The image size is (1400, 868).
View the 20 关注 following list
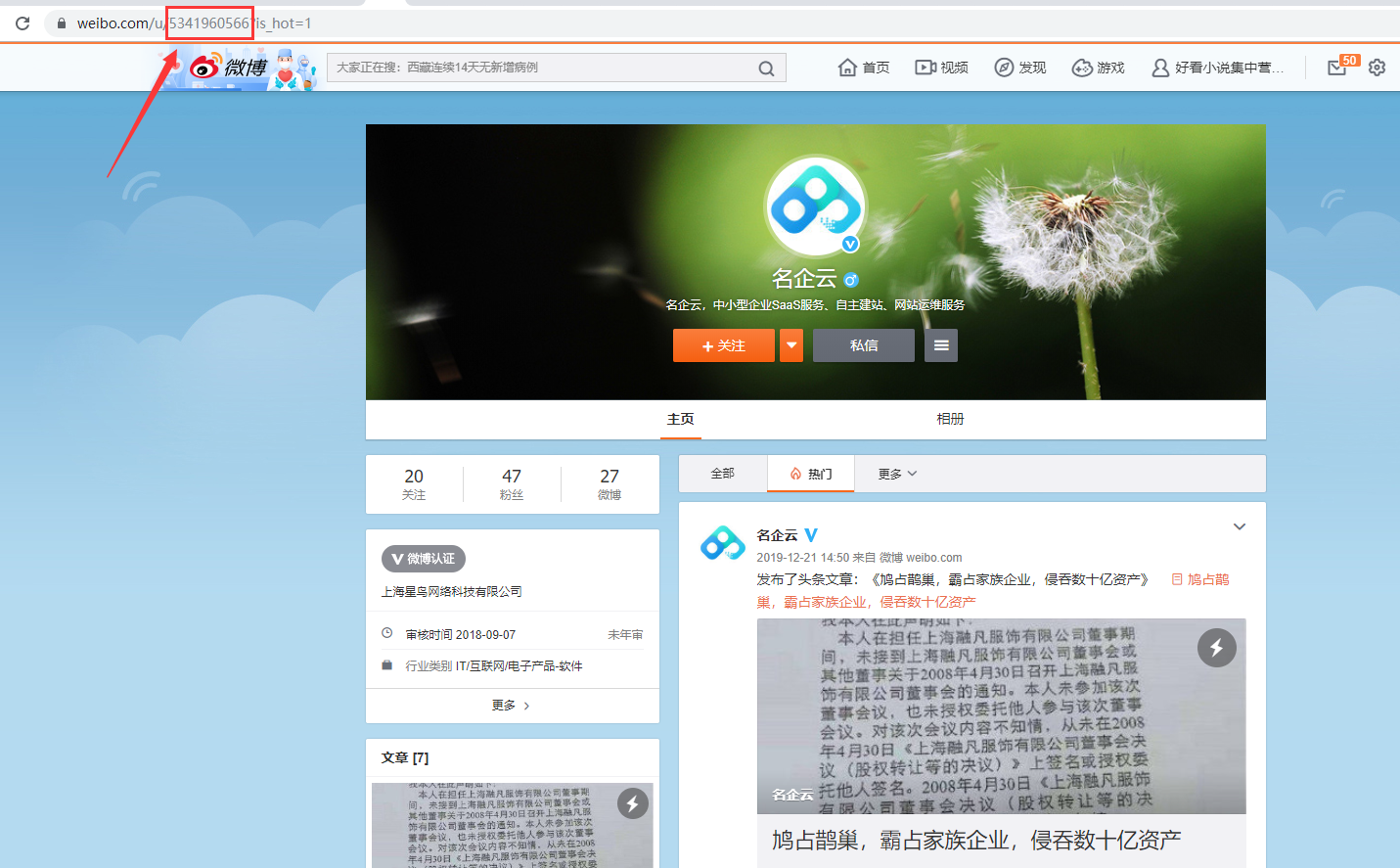click(x=414, y=483)
